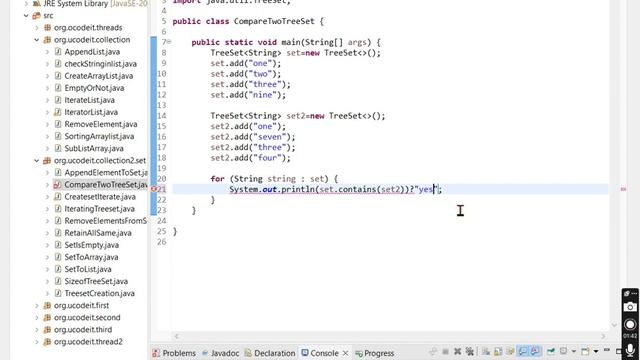Viewport: 640px width, 360px height.
Task: Click the Clear Console icon
Action: pos(486,351)
